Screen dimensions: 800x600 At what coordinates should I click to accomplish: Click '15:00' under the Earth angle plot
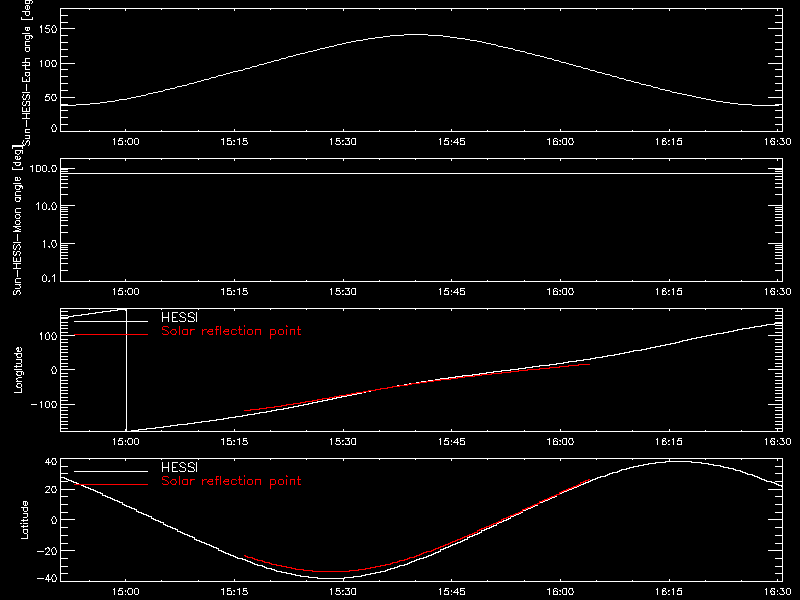pyautogui.click(x=126, y=142)
